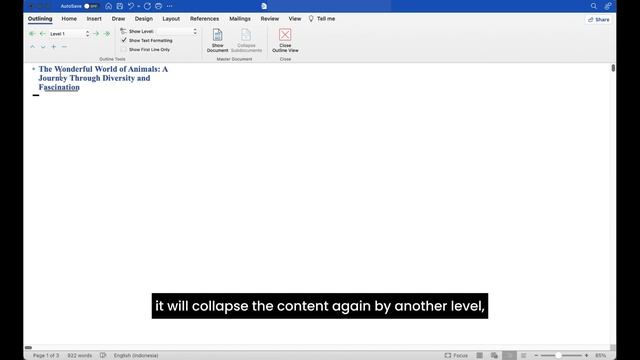Open the Review tab

[x=270, y=19]
